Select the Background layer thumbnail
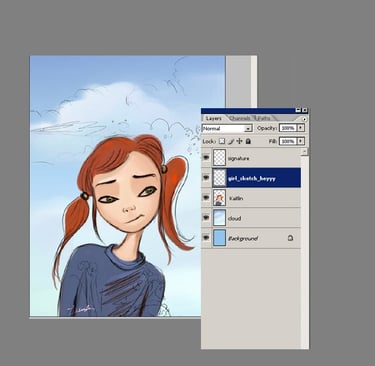Viewport: 375px width, 366px height. click(219, 237)
